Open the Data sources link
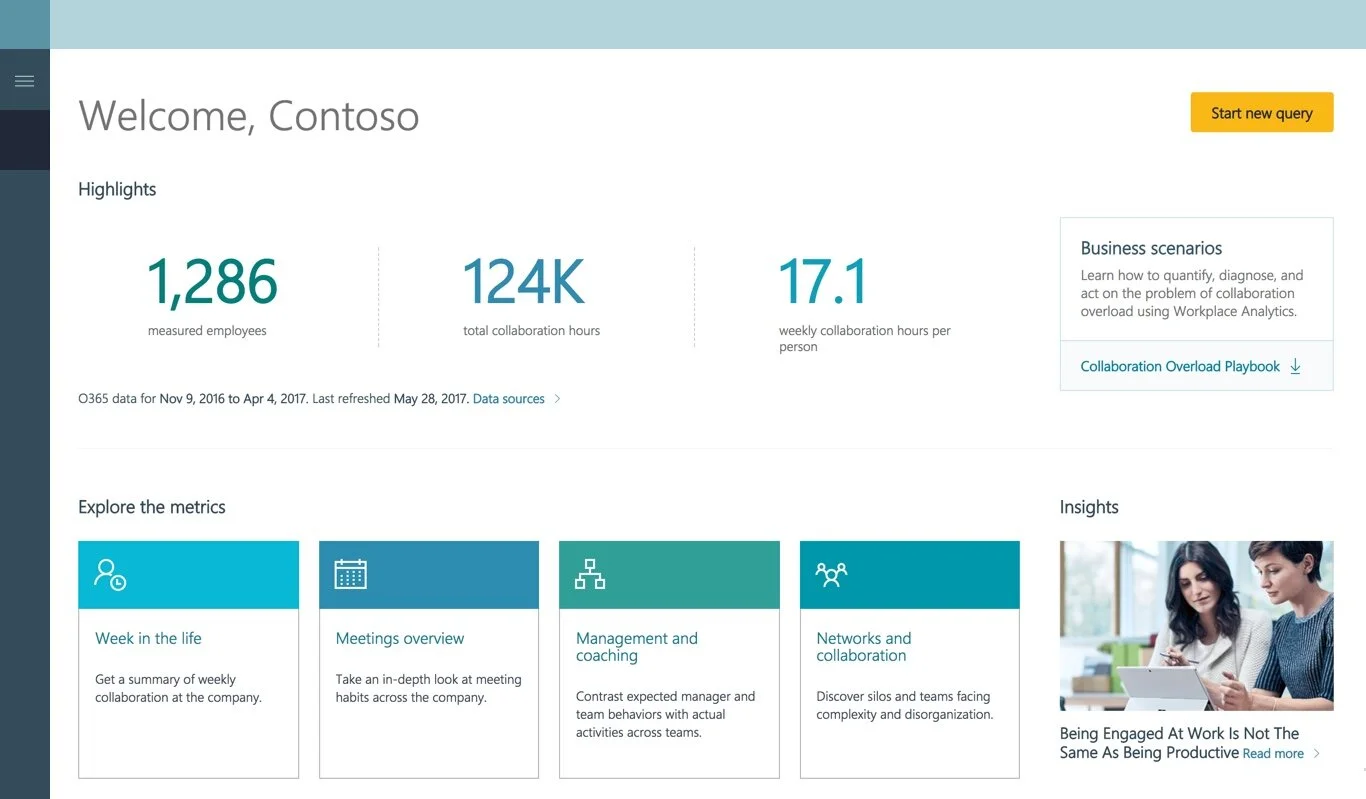This screenshot has height=799, width=1366. coord(508,398)
